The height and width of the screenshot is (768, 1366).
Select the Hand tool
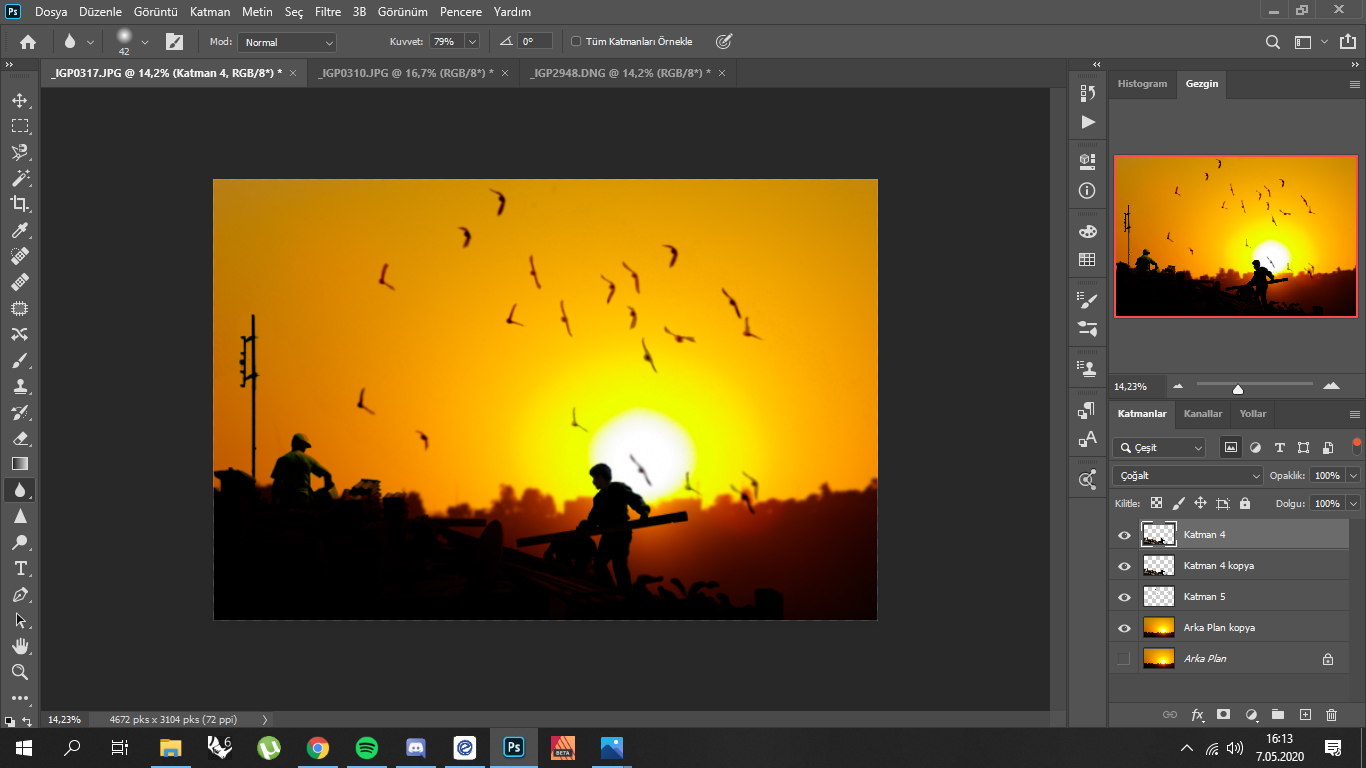point(20,646)
